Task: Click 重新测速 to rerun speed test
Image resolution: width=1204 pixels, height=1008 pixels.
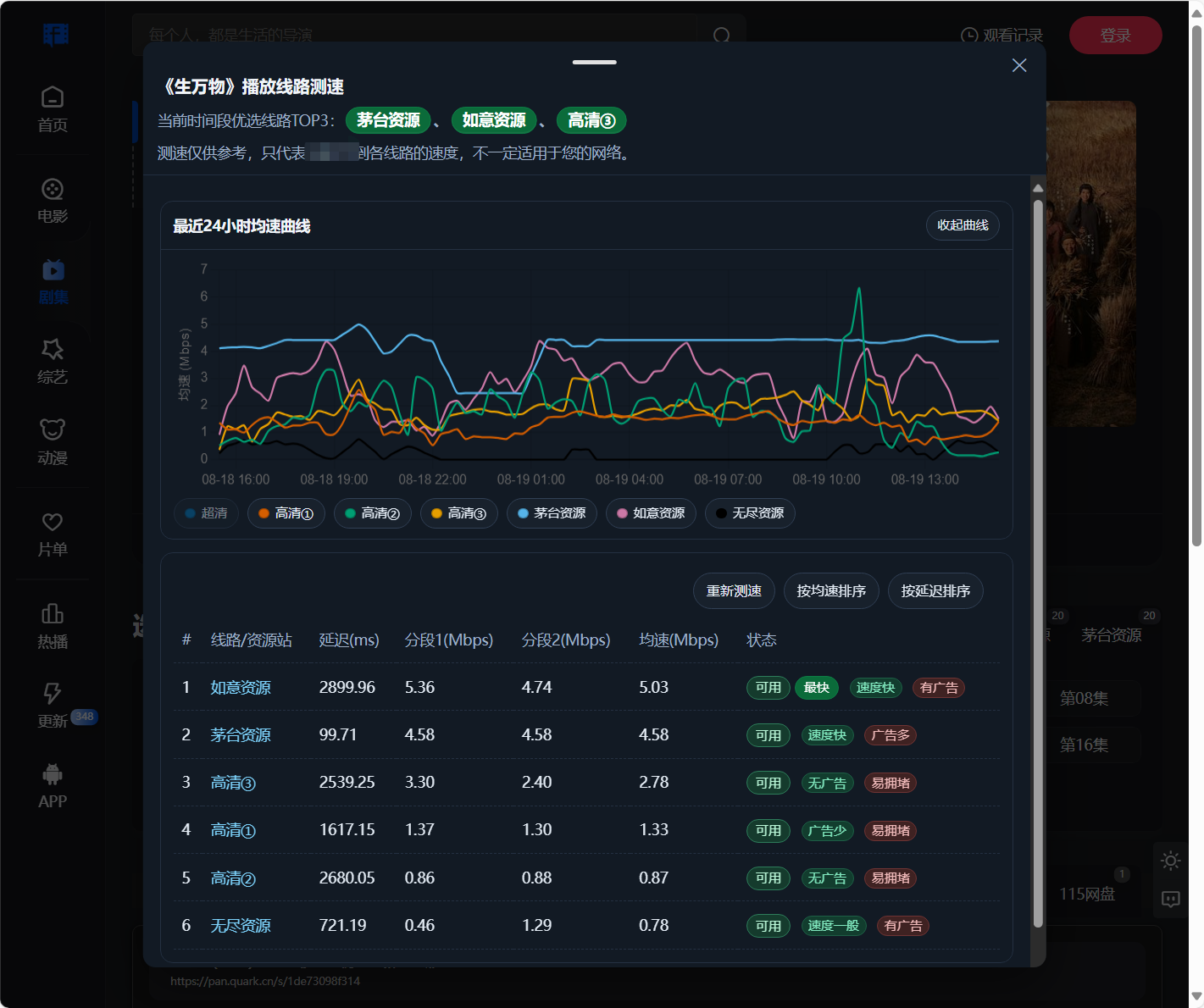Action: 734,591
